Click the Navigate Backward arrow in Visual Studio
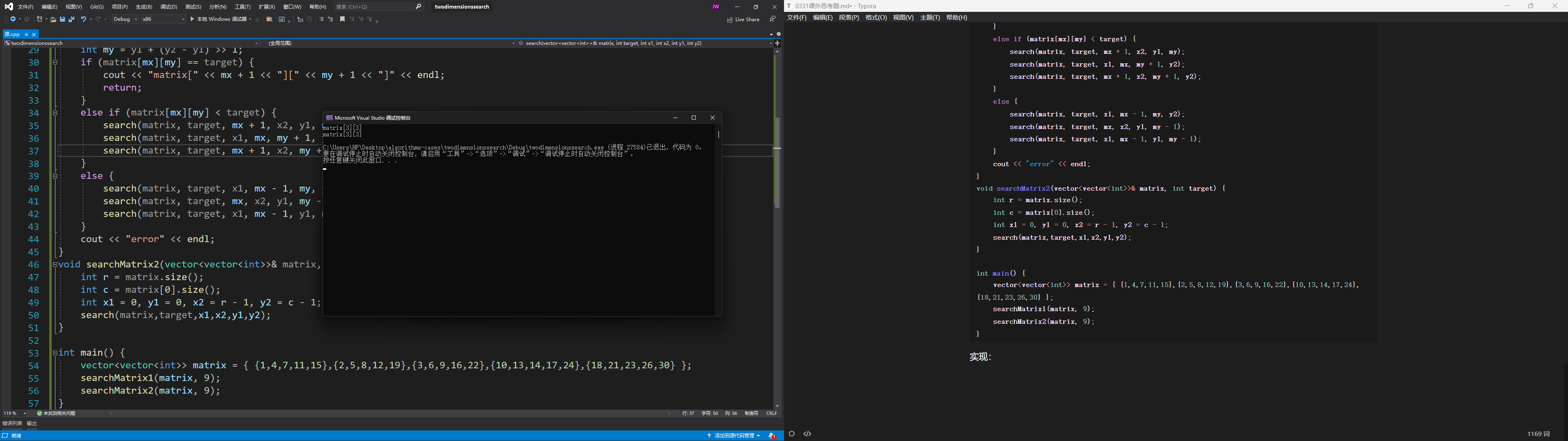The width and height of the screenshot is (1568, 441). [x=13, y=20]
